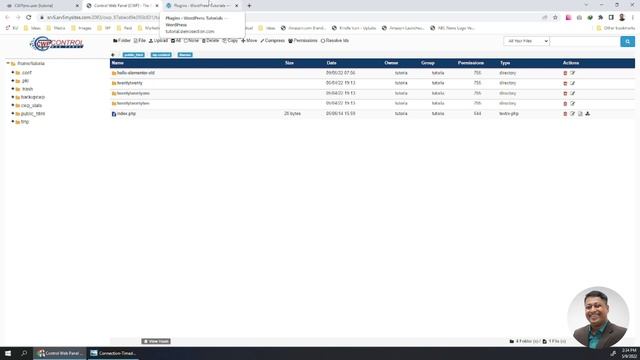Click the Type column header
Screen dimensions: 640x360
[505, 63]
